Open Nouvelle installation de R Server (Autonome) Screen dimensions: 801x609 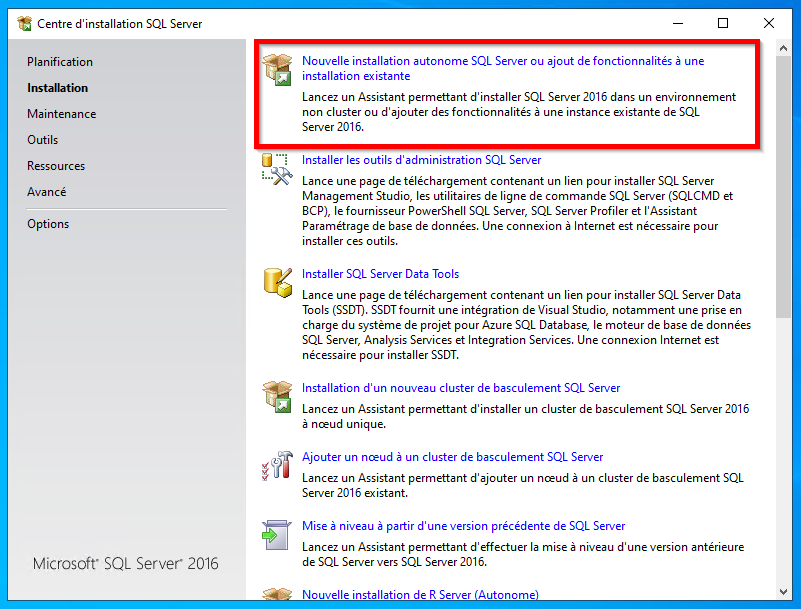click(x=420, y=595)
